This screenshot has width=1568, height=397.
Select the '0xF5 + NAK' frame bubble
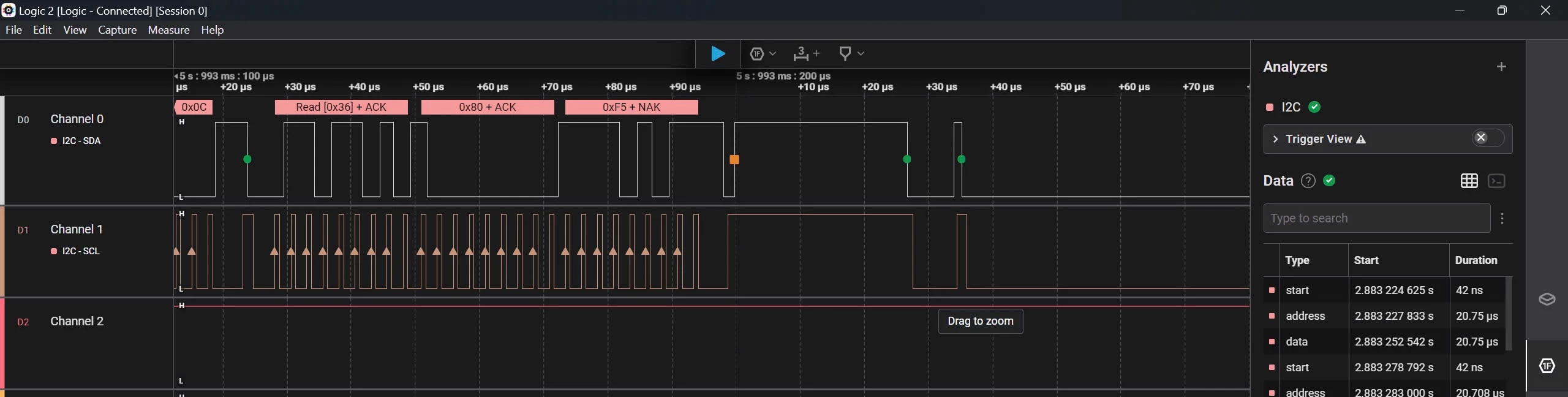pos(631,107)
